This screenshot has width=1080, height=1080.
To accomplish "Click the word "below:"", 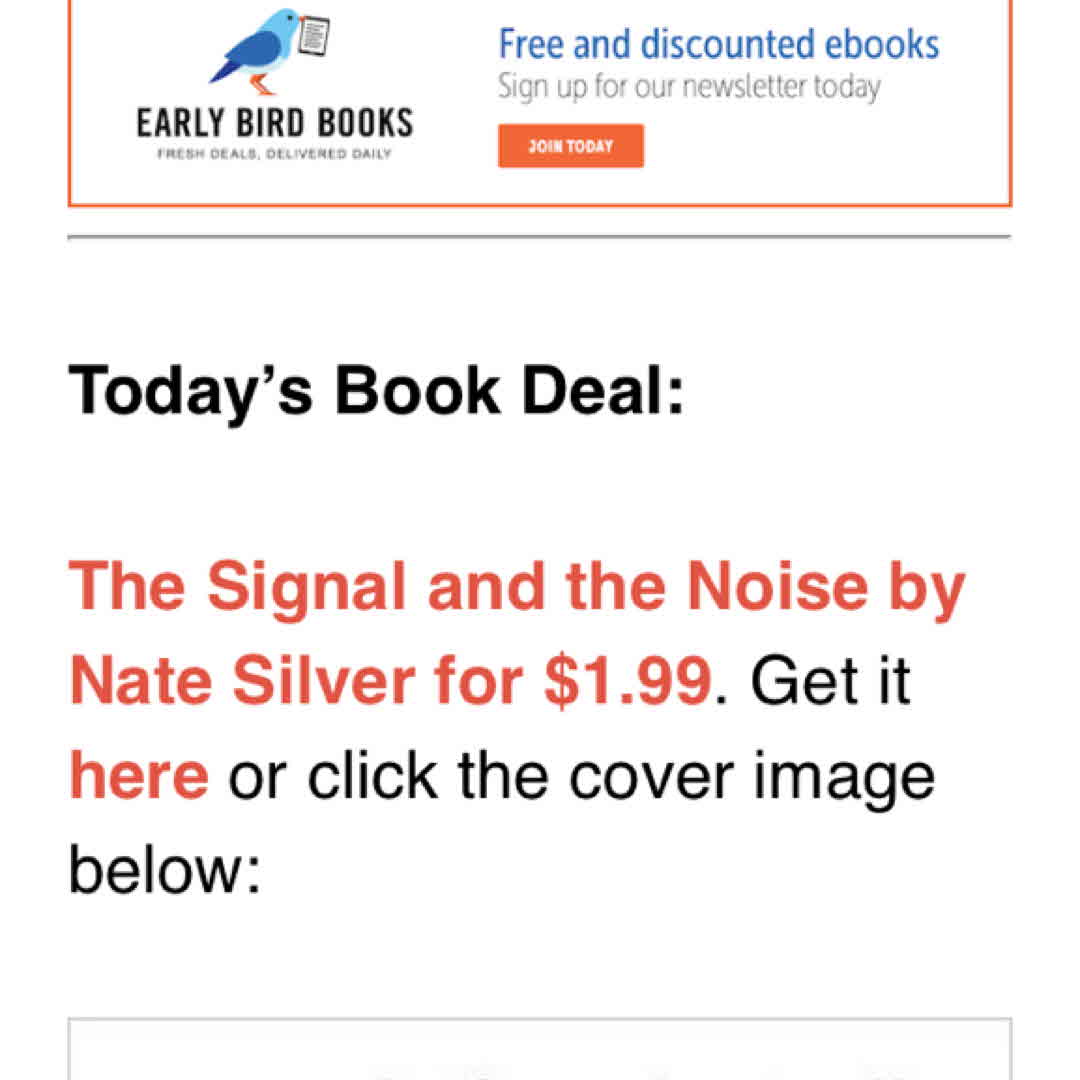I will tap(165, 870).
